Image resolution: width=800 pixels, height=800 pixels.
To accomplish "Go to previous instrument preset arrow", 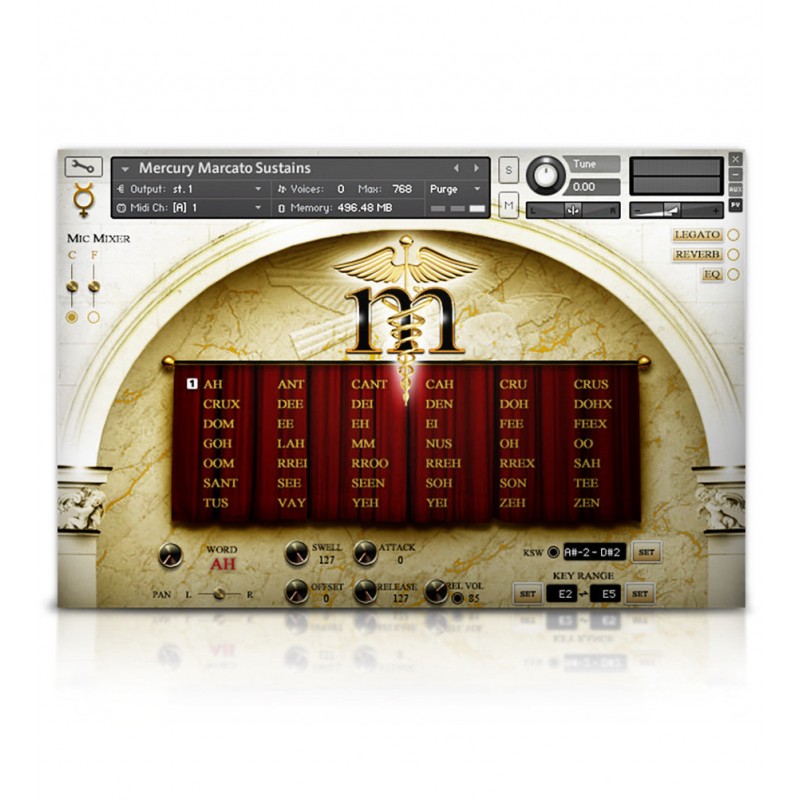I will (x=457, y=168).
